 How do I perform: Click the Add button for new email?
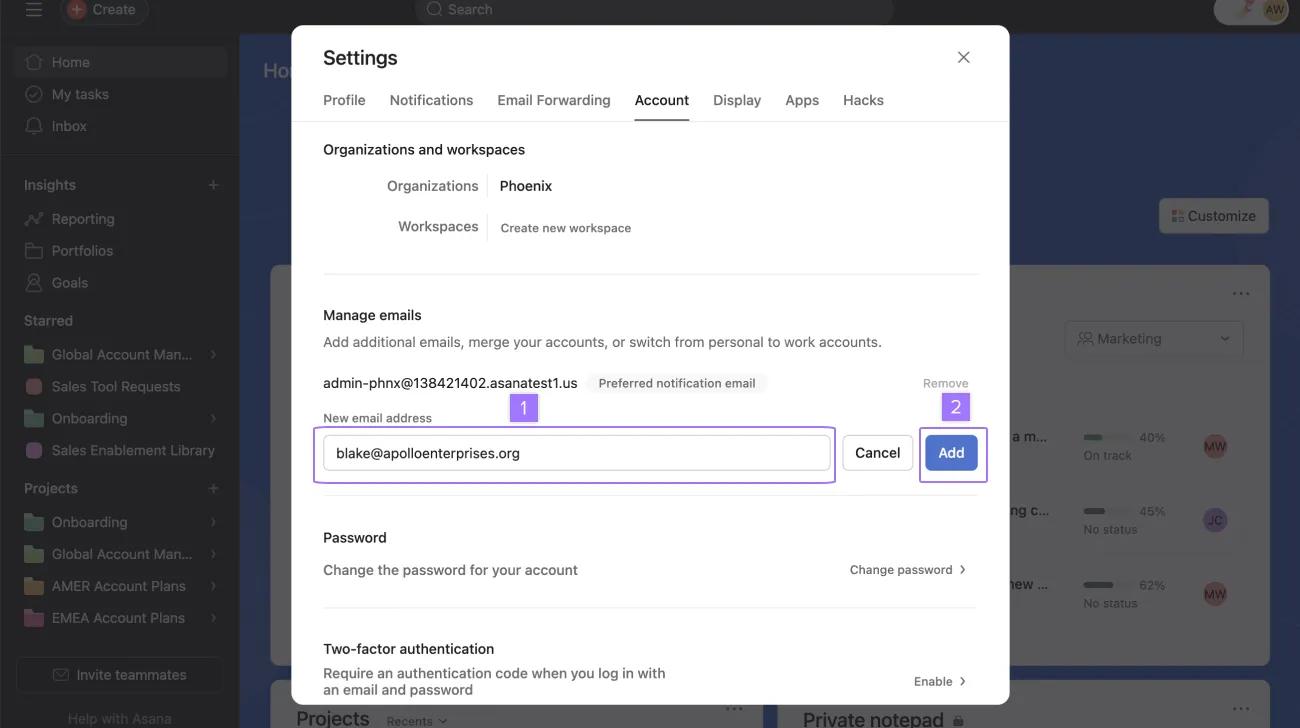click(950, 450)
